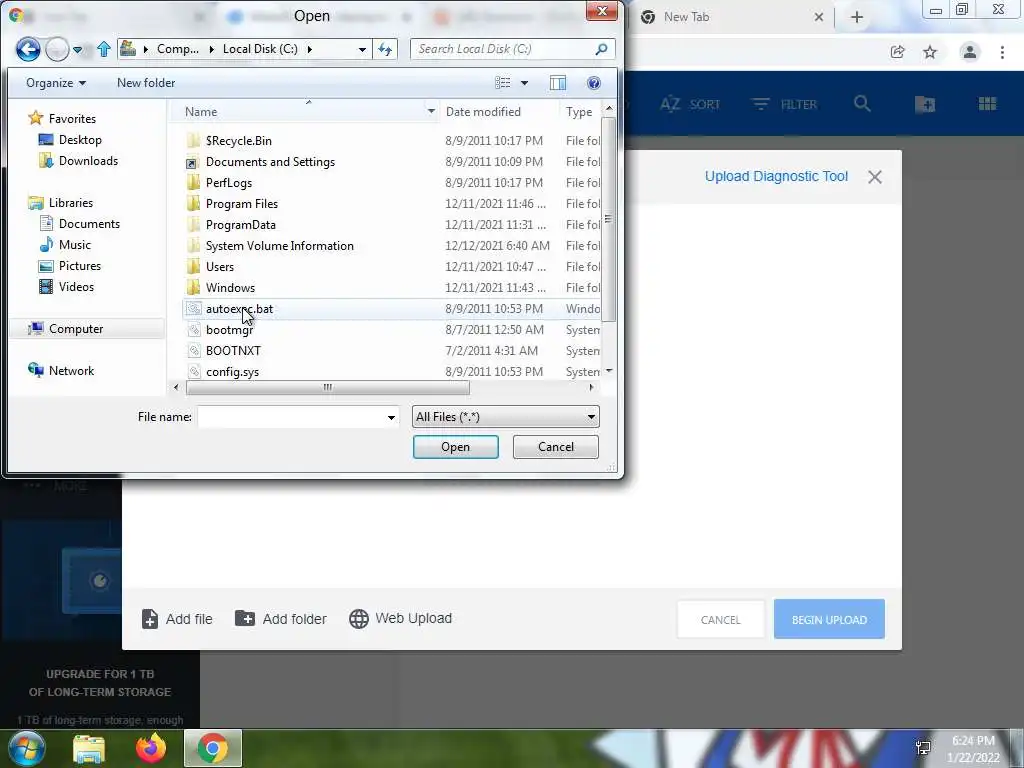This screenshot has width=1024, height=768.
Task: Click the Web Upload globe icon
Action: click(359, 618)
